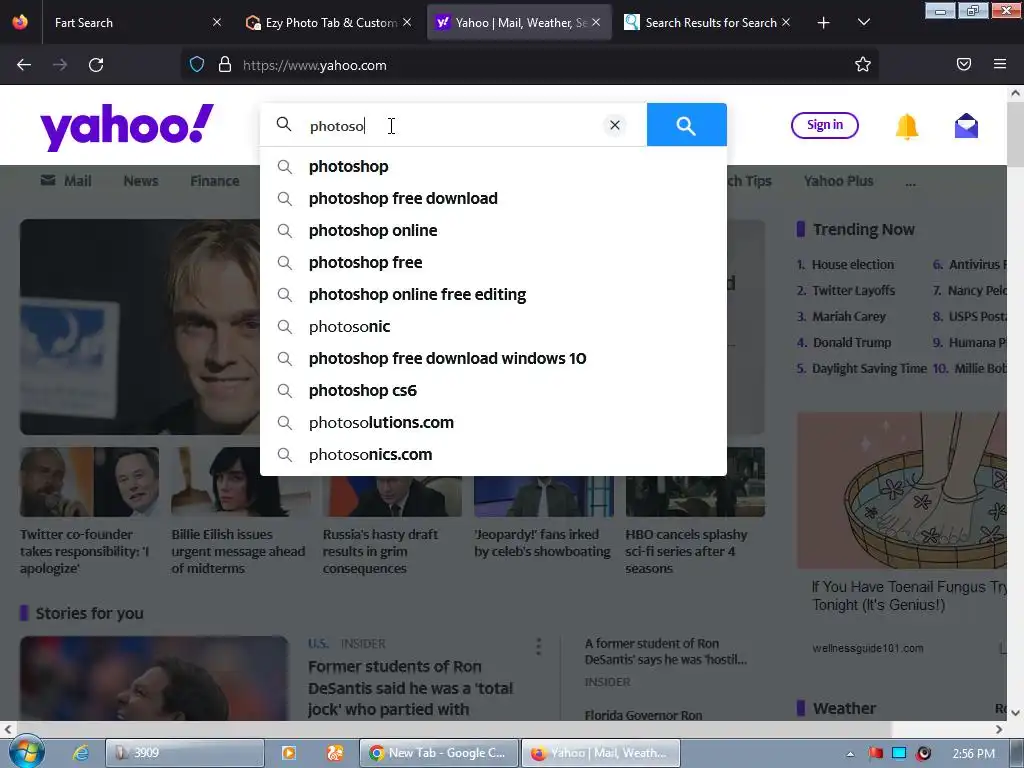Open Billie Eilish urgent message story
Viewport: 1024px width, 768px height.
238,551
